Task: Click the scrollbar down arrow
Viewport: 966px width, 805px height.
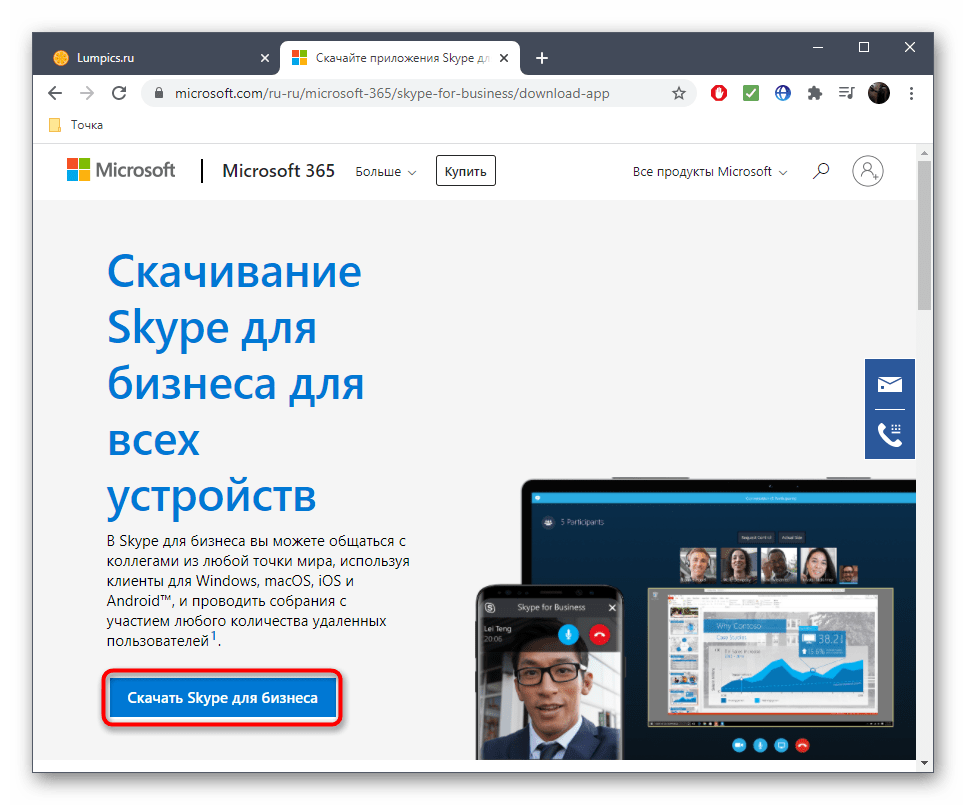Action: (923, 763)
